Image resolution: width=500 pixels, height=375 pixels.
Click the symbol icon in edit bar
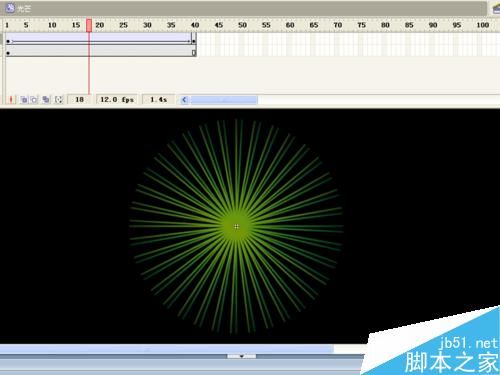[x=10, y=8]
